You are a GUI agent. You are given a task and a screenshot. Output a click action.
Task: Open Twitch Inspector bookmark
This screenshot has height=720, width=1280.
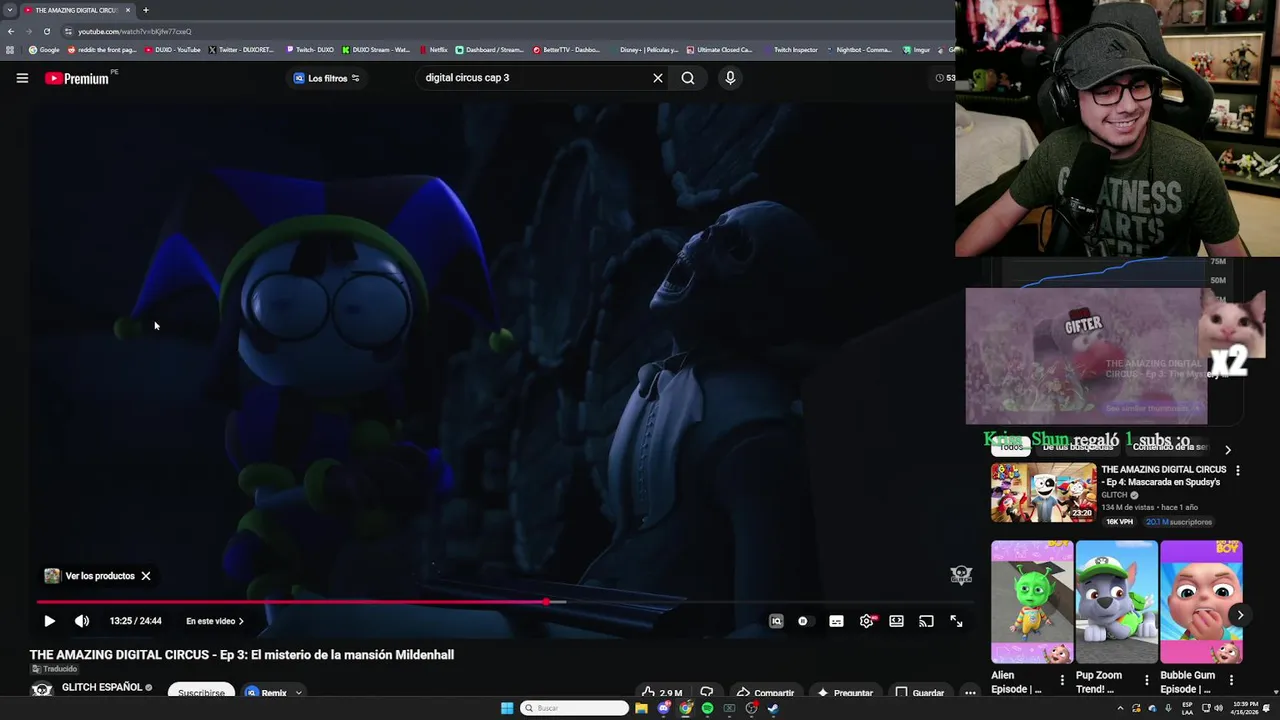(790, 50)
